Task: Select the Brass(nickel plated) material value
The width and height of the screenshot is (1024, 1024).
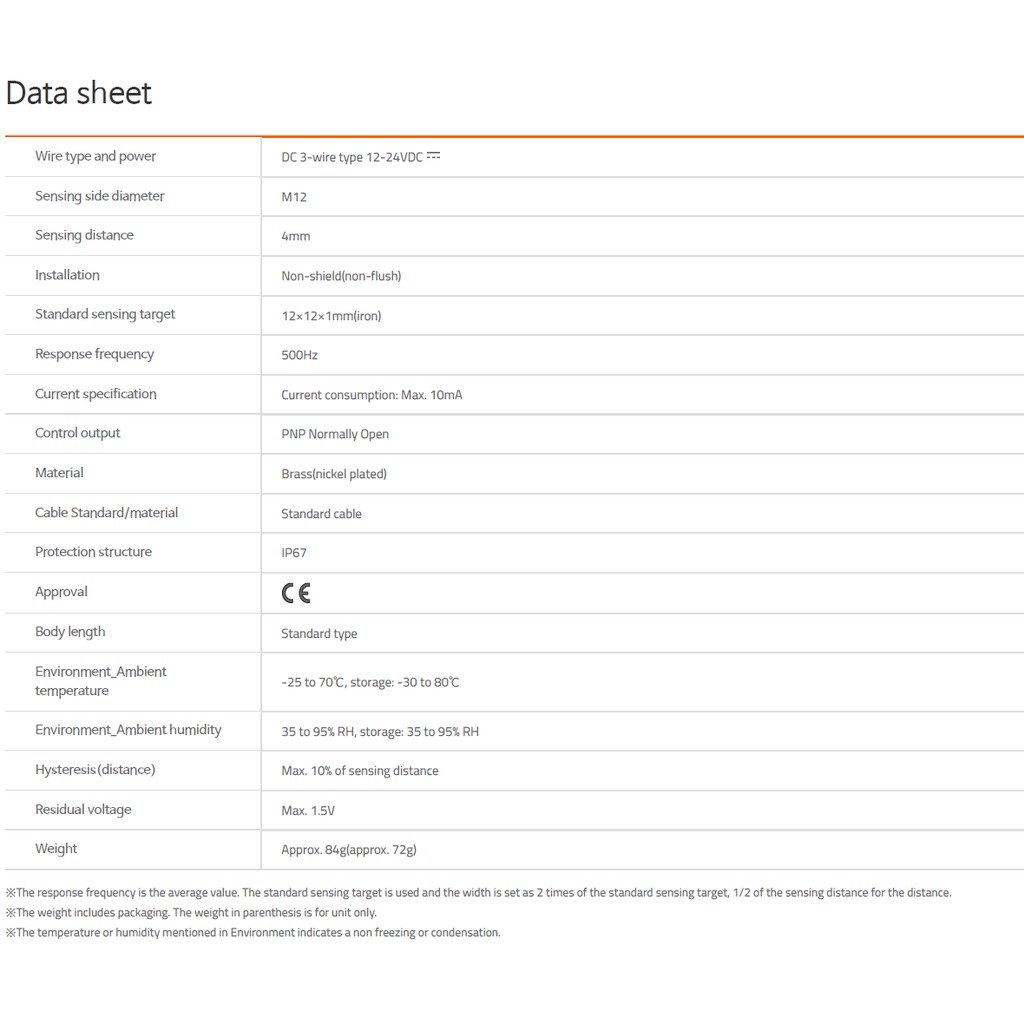Action: tap(334, 474)
